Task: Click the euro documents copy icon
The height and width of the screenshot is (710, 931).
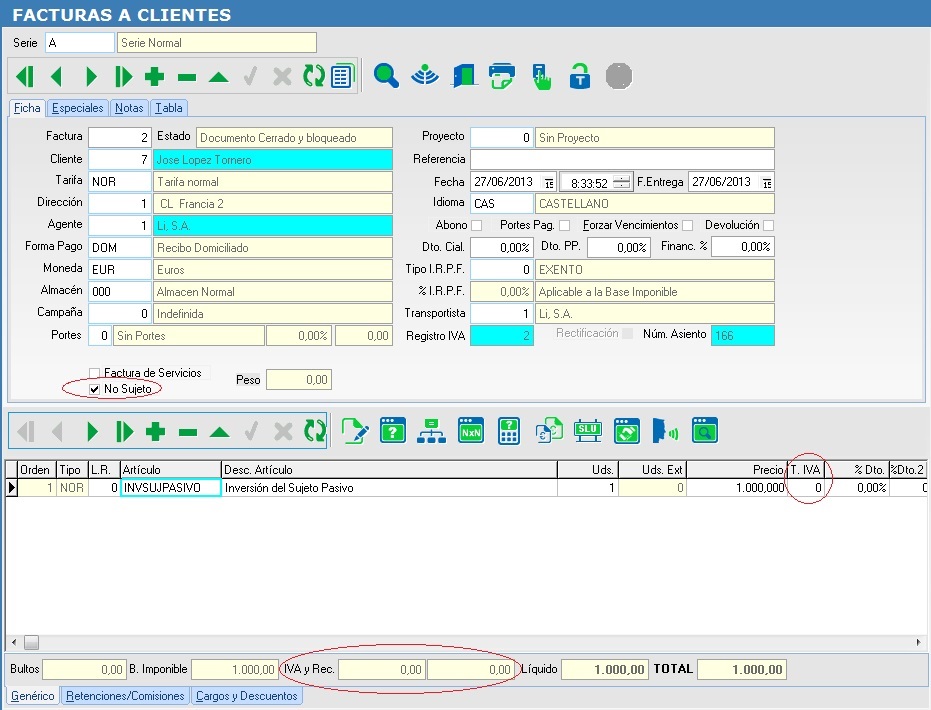Action: point(549,431)
